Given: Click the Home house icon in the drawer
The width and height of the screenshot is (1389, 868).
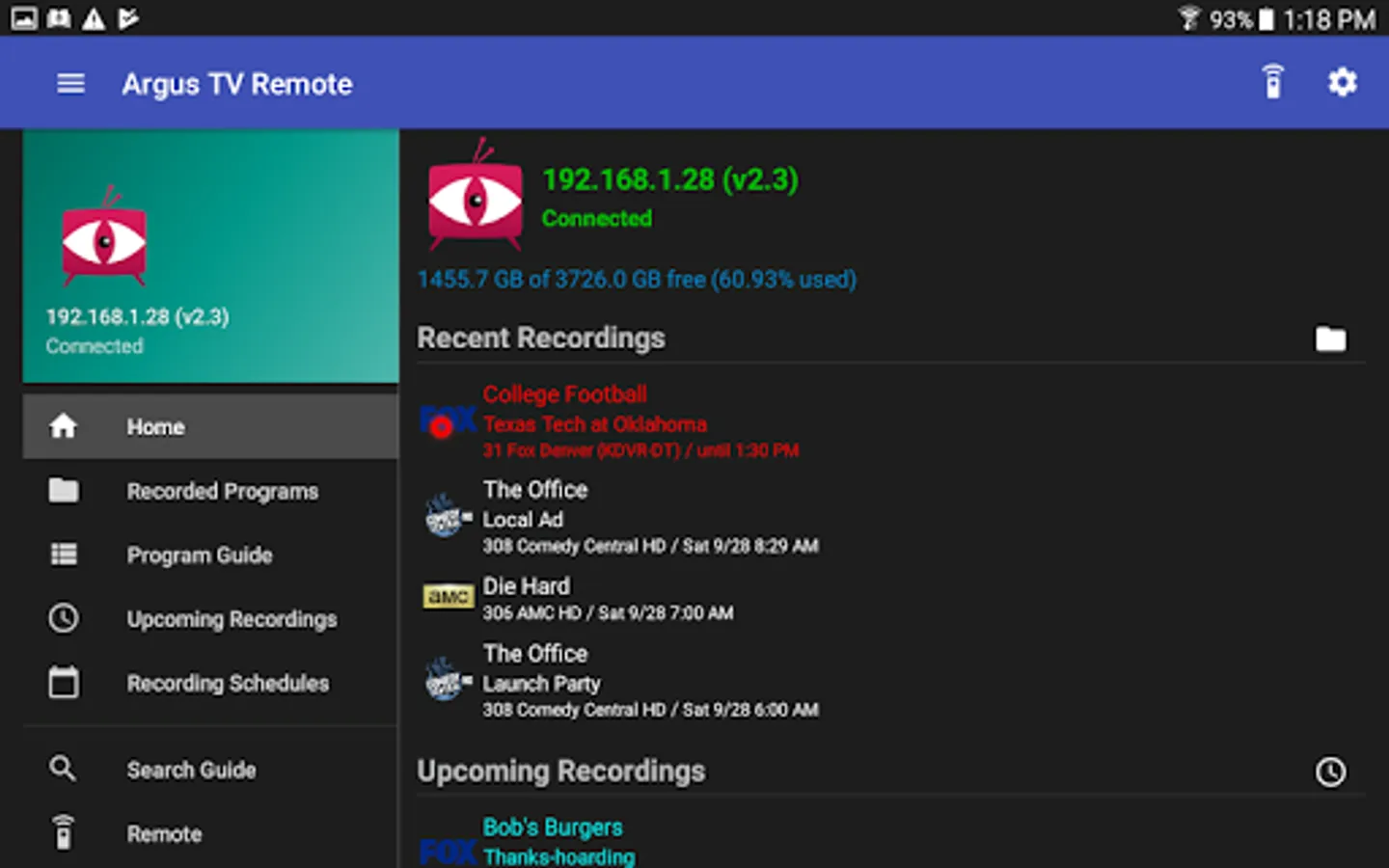Looking at the screenshot, I should (64, 425).
